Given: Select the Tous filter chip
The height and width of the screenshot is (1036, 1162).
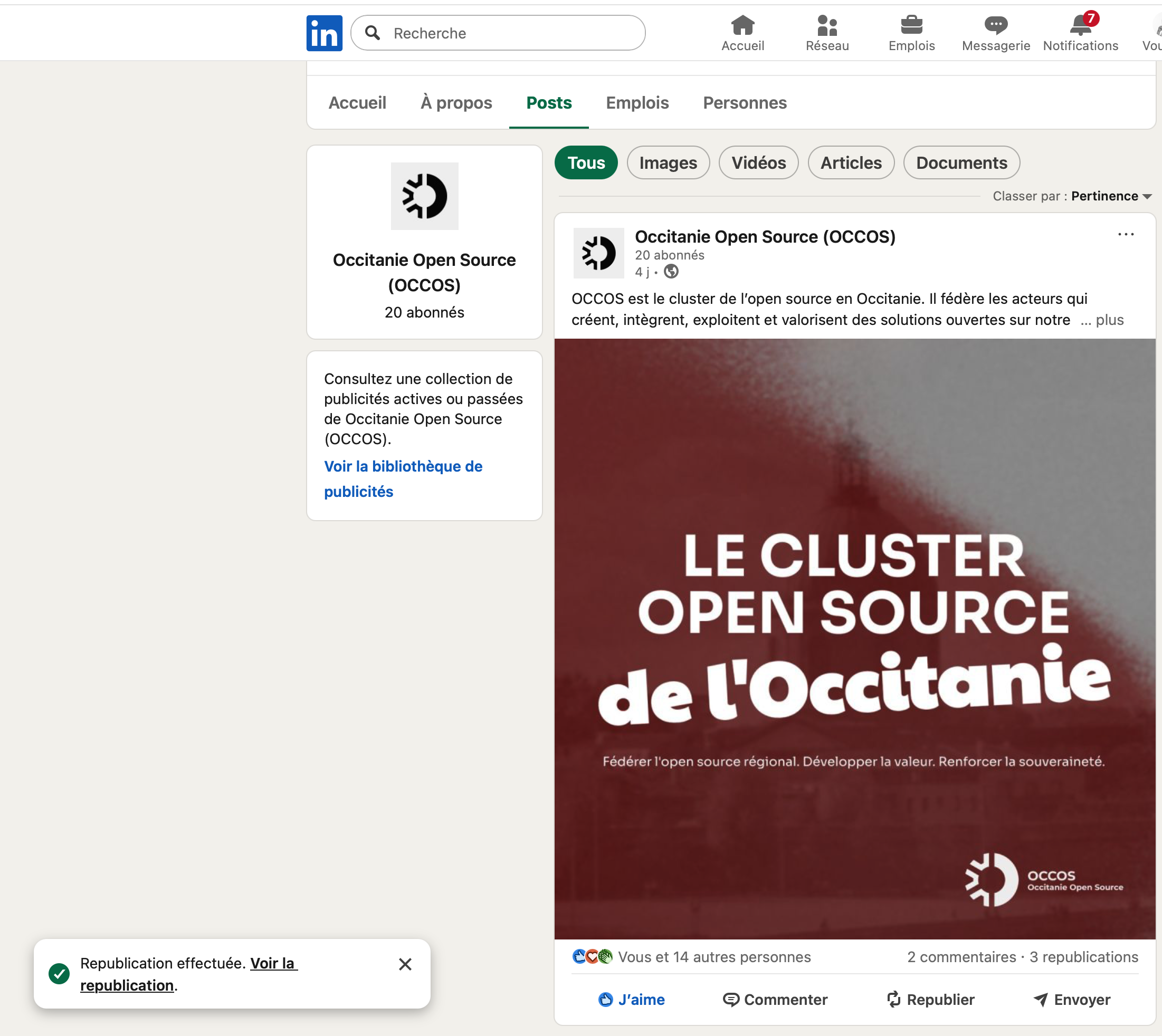Looking at the screenshot, I should click(x=586, y=163).
